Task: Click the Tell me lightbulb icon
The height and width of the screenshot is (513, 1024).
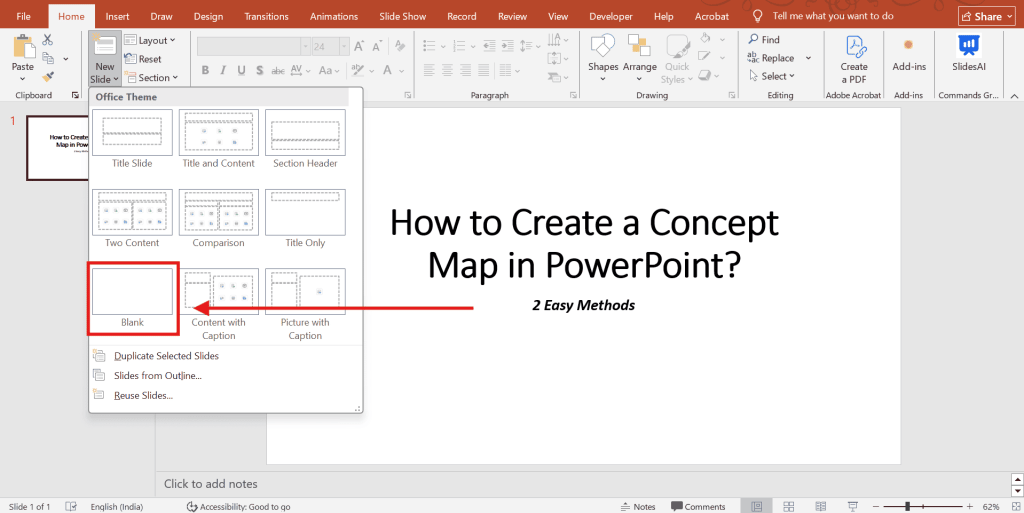Action: [x=758, y=16]
